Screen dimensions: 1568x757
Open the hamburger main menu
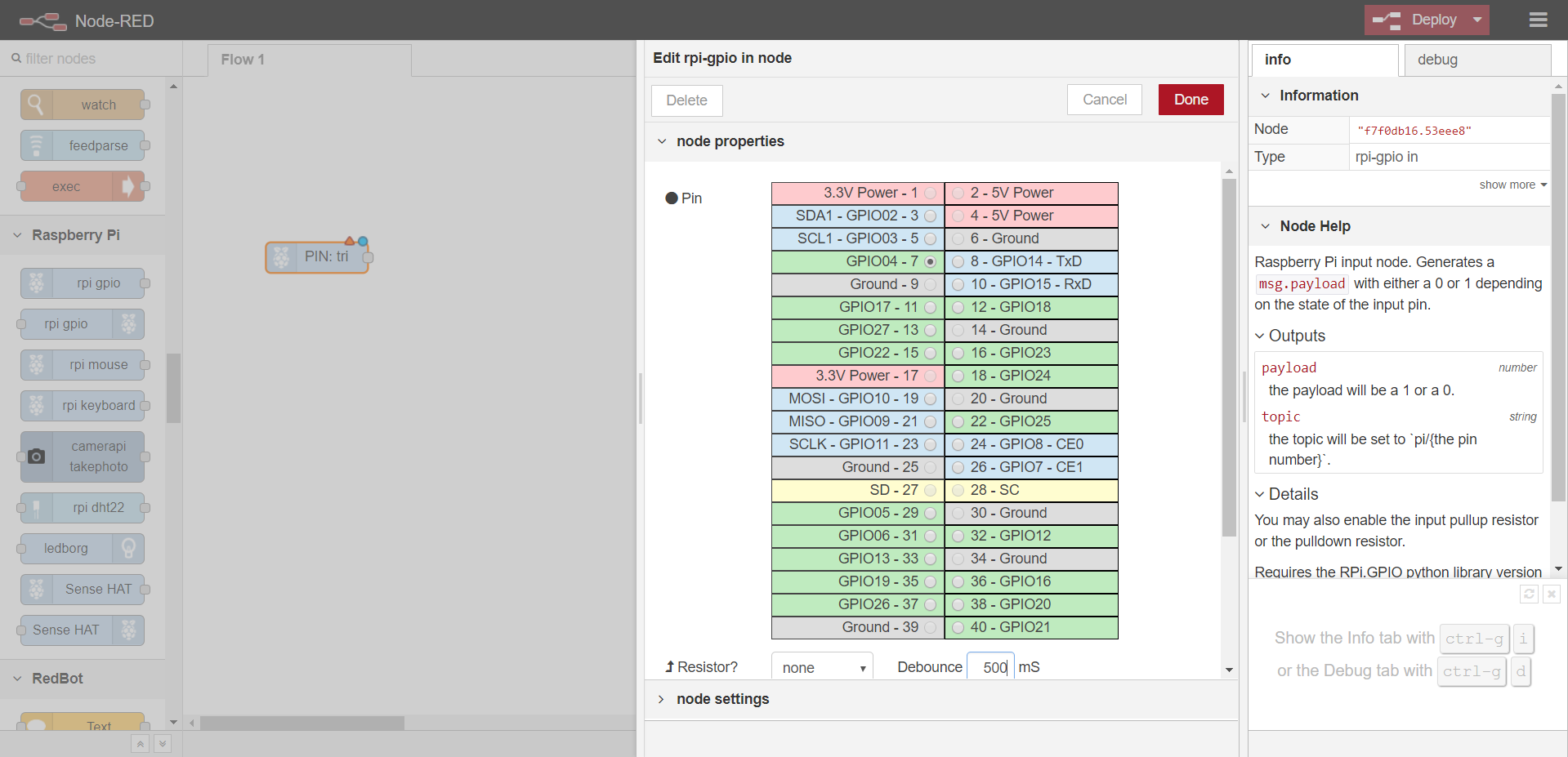tap(1538, 20)
